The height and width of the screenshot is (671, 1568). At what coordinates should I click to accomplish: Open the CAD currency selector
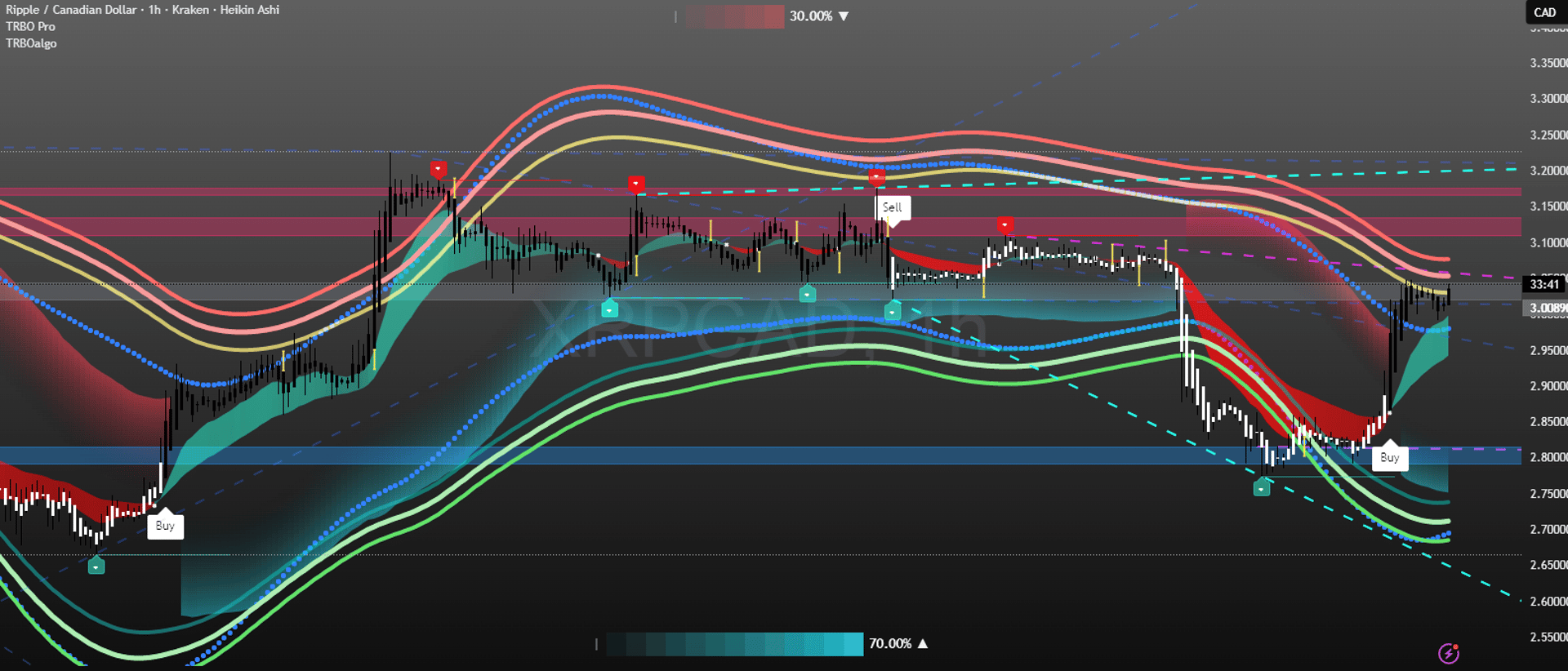point(1545,12)
